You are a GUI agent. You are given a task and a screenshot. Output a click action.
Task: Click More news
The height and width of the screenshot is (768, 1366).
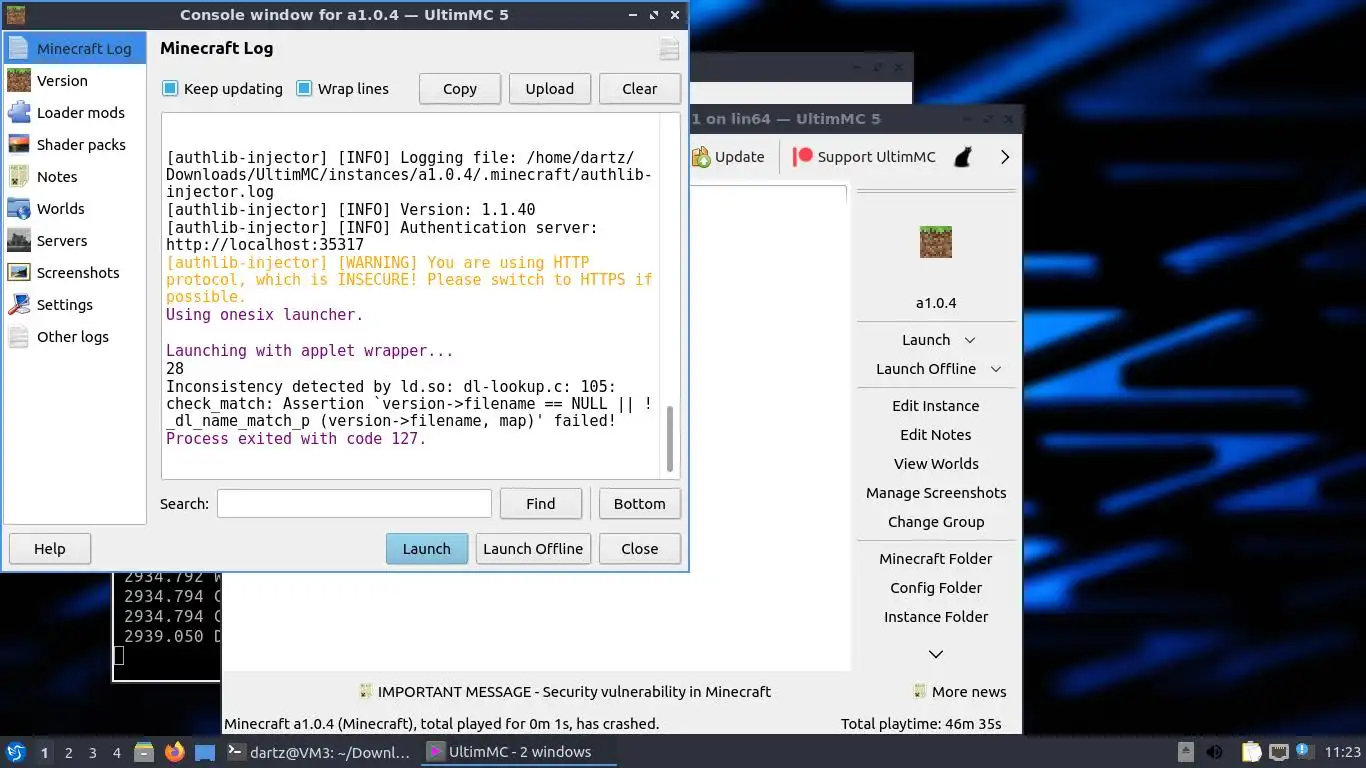(960, 691)
